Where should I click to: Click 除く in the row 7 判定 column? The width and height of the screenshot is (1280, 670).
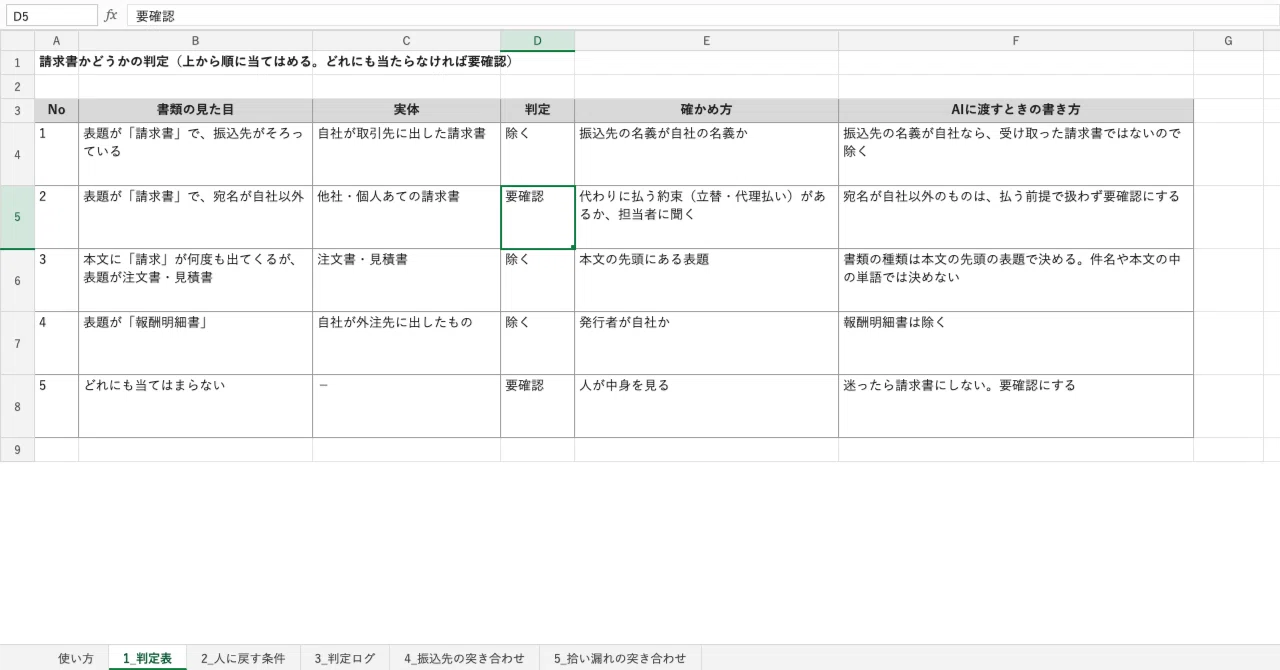coord(537,343)
